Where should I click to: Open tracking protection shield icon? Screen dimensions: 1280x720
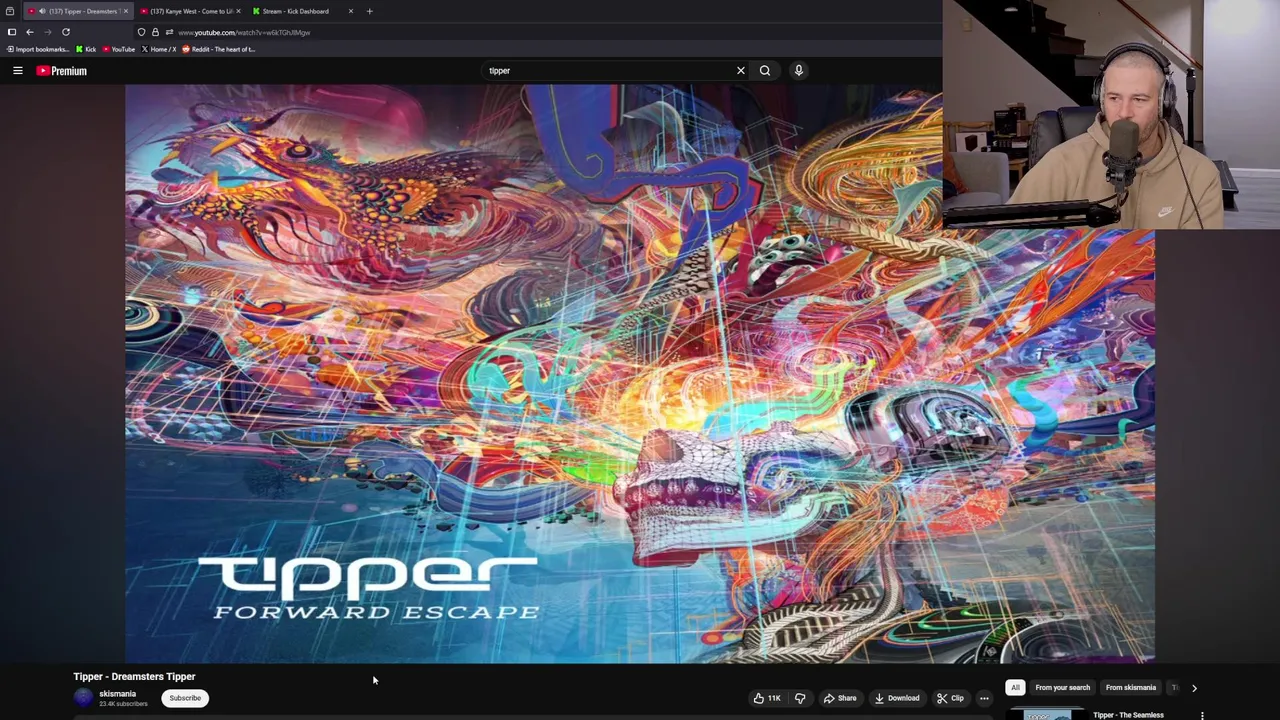pos(142,32)
